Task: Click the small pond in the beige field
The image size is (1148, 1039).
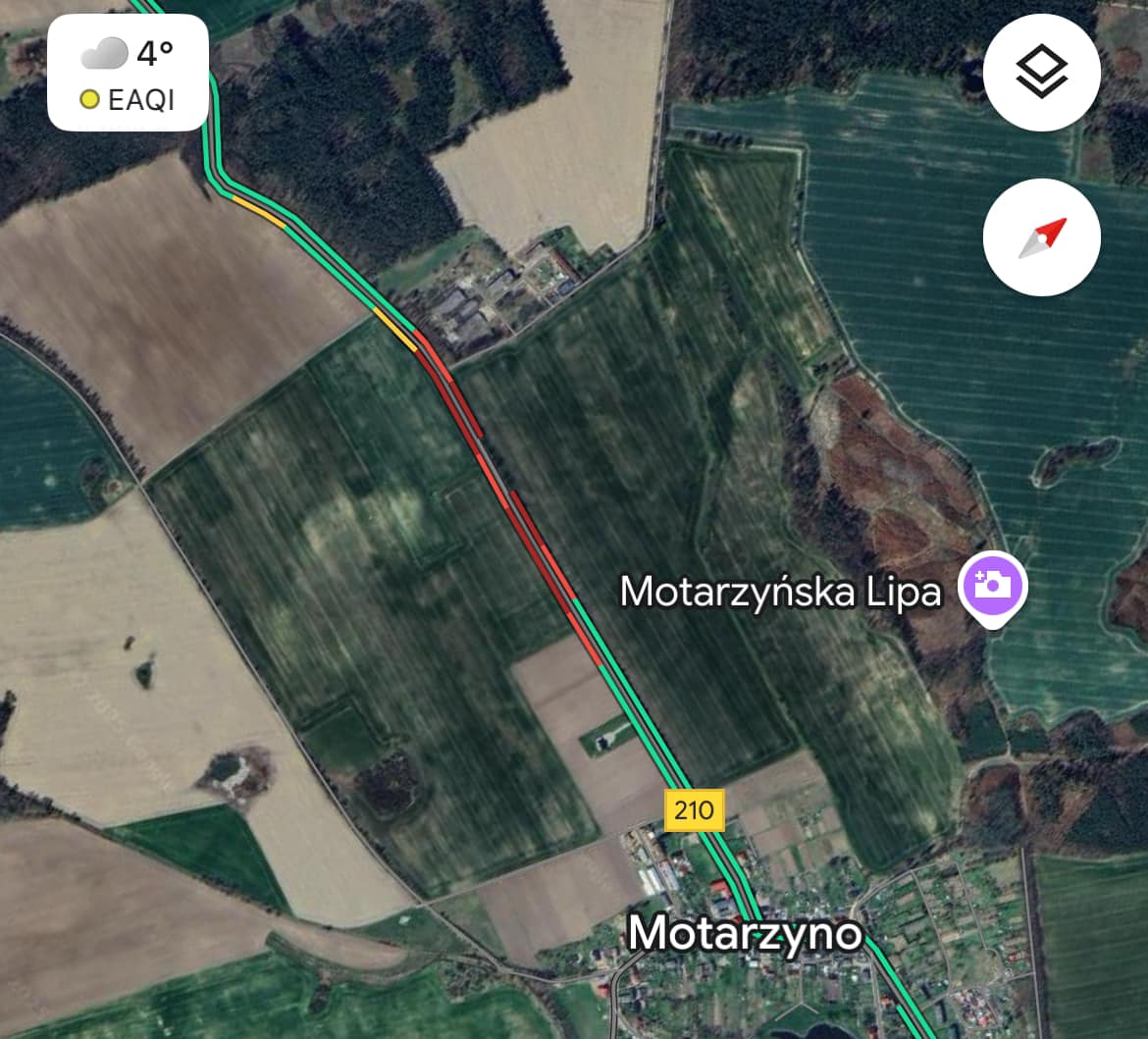Action: [229, 773]
